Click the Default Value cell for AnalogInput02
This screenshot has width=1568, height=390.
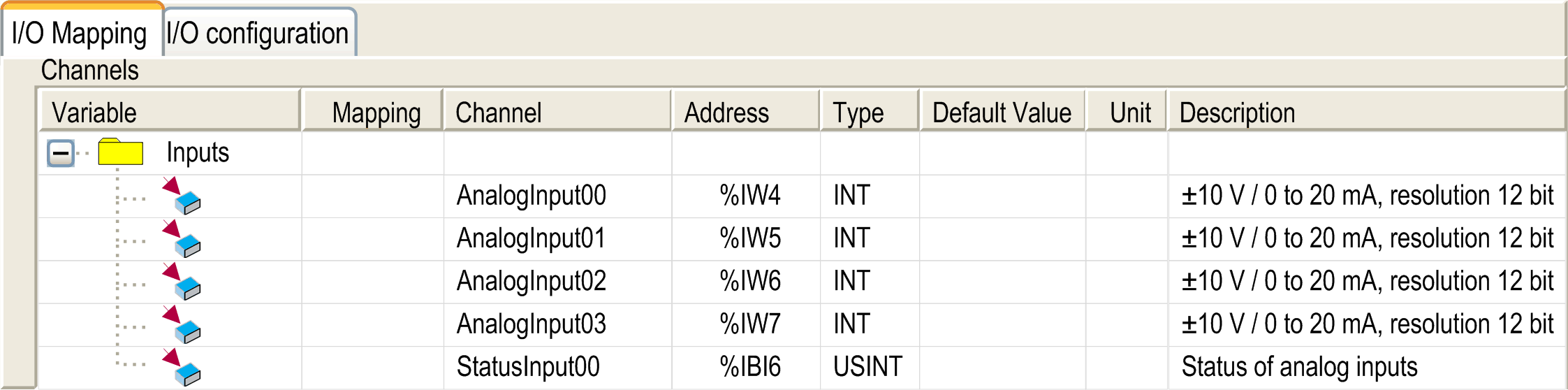1002,282
